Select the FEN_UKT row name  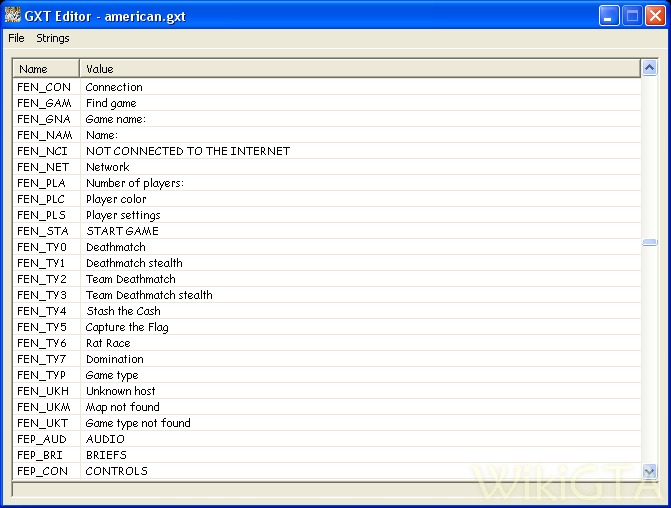pyautogui.click(x=42, y=423)
